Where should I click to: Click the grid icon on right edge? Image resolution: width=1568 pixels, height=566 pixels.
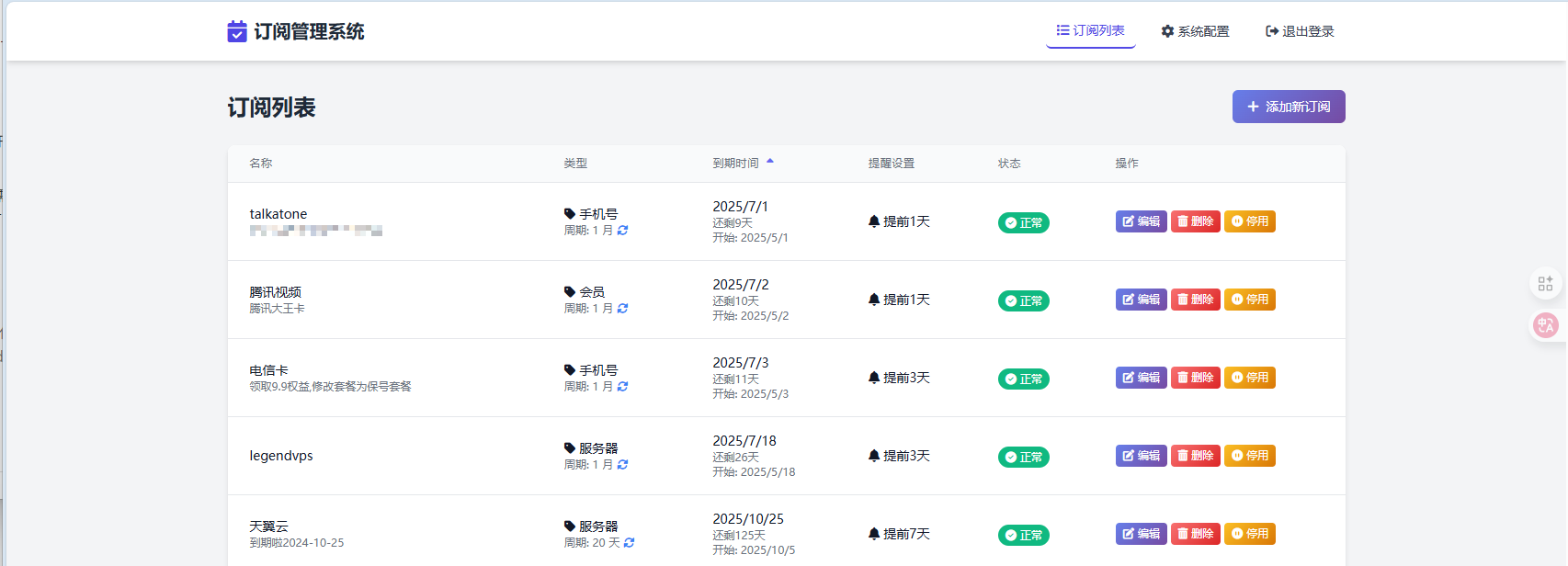click(1545, 284)
